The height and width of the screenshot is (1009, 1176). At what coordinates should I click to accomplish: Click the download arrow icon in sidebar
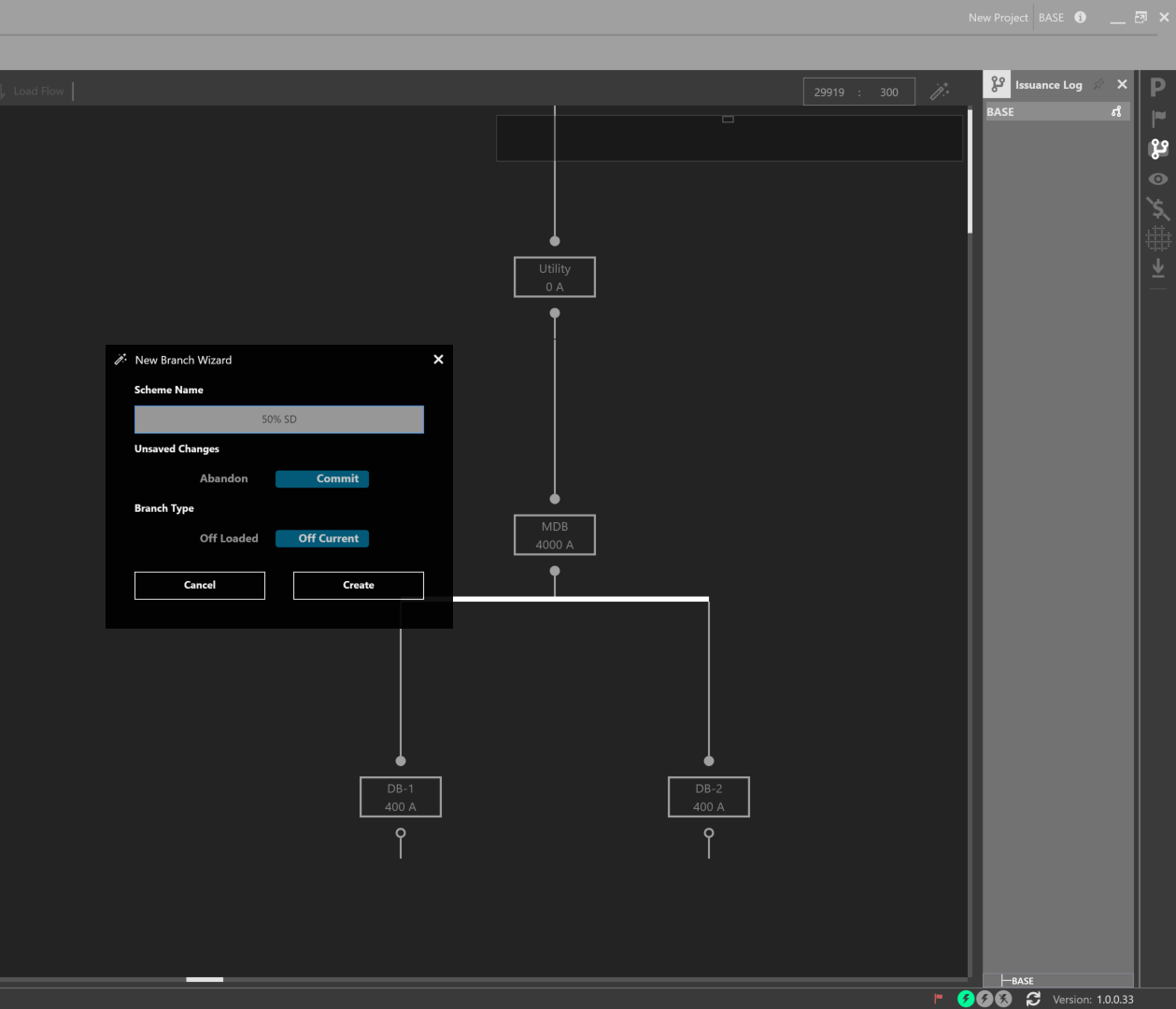pos(1158,269)
